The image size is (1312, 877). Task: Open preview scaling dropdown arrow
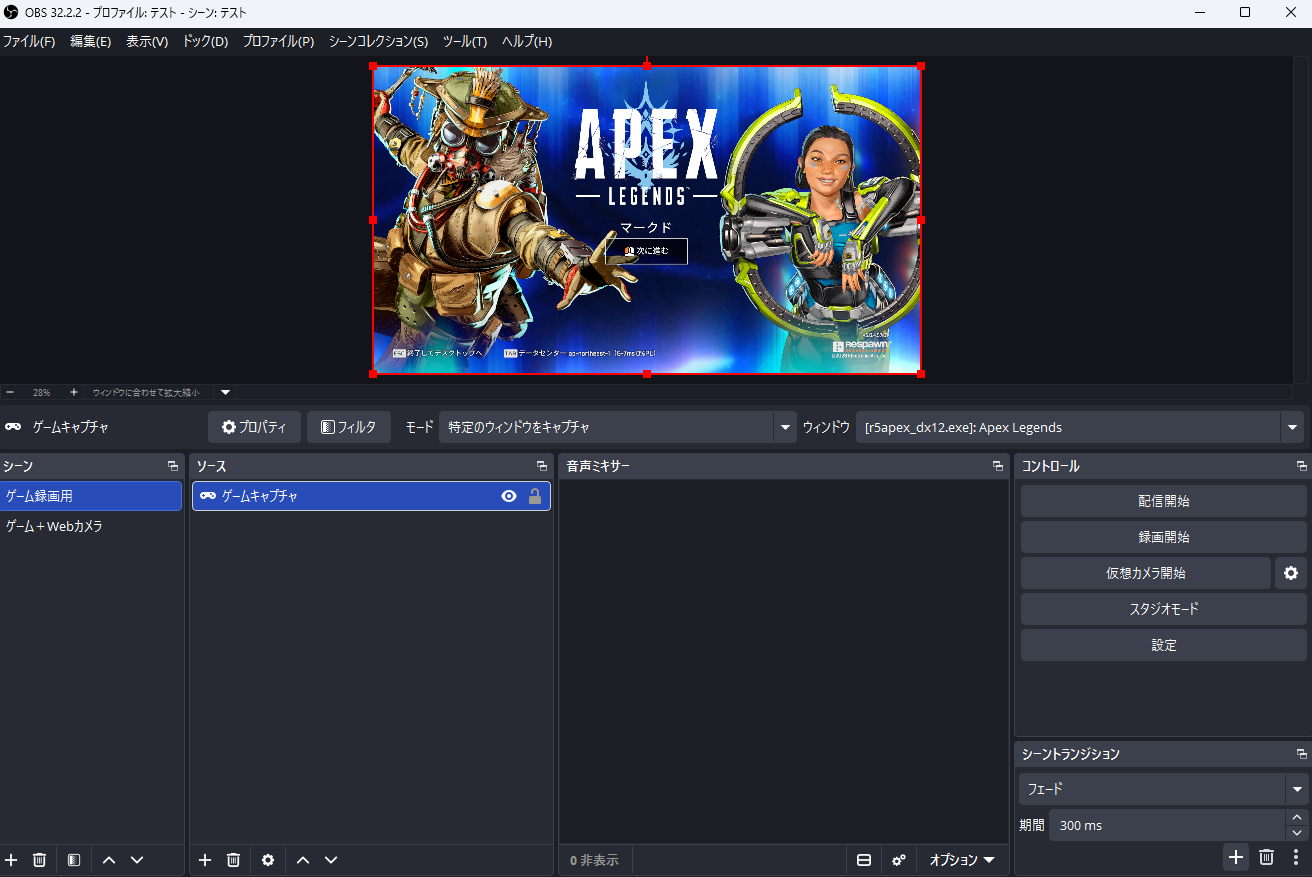pyautogui.click(x=225, y=393)
